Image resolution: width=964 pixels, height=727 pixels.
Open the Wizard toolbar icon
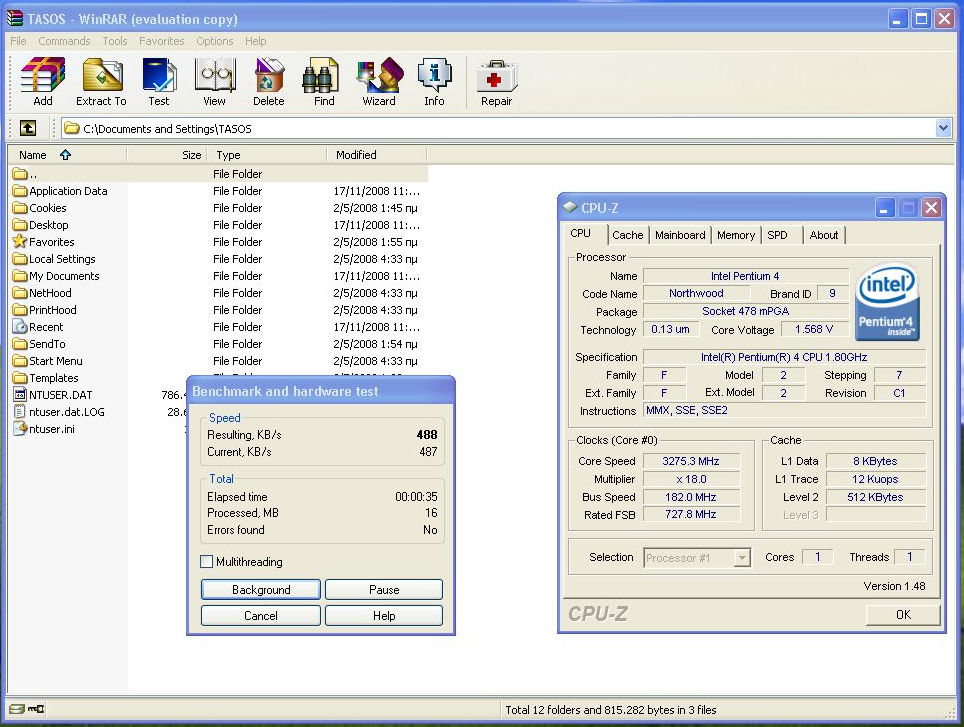(x=379, y=75)
